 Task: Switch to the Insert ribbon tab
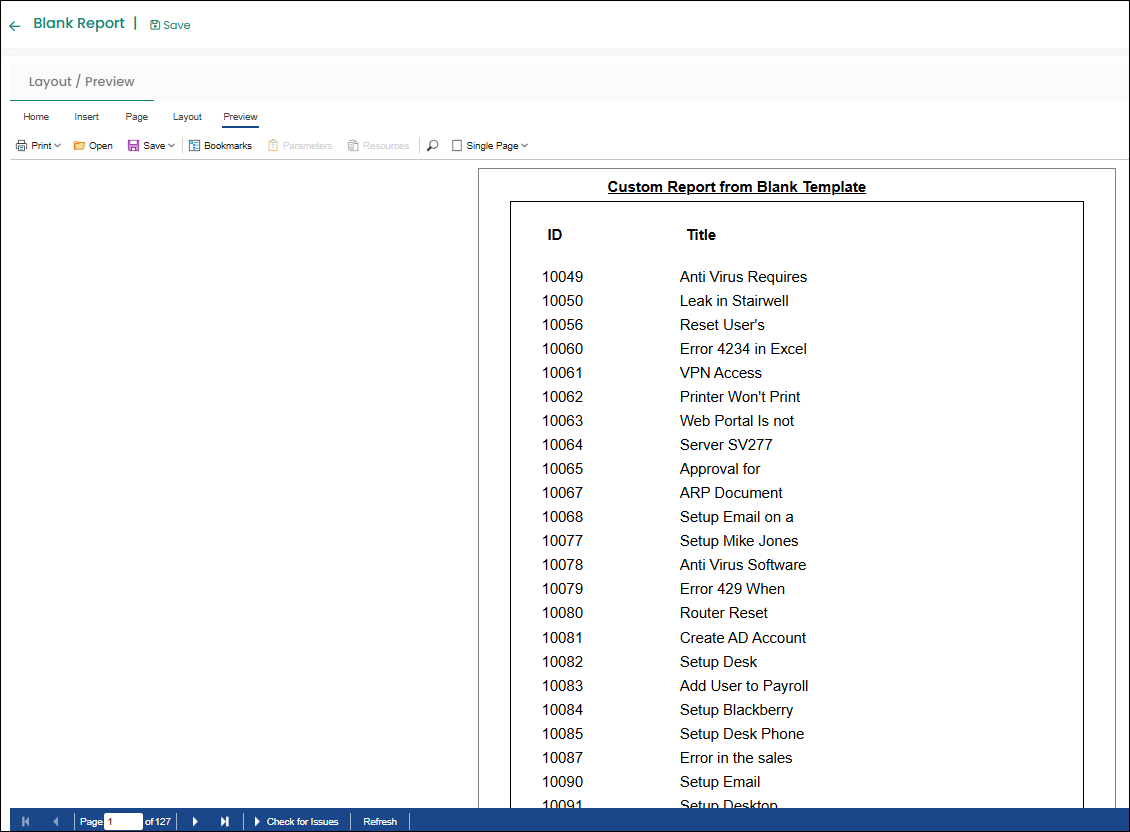[87, 117]
